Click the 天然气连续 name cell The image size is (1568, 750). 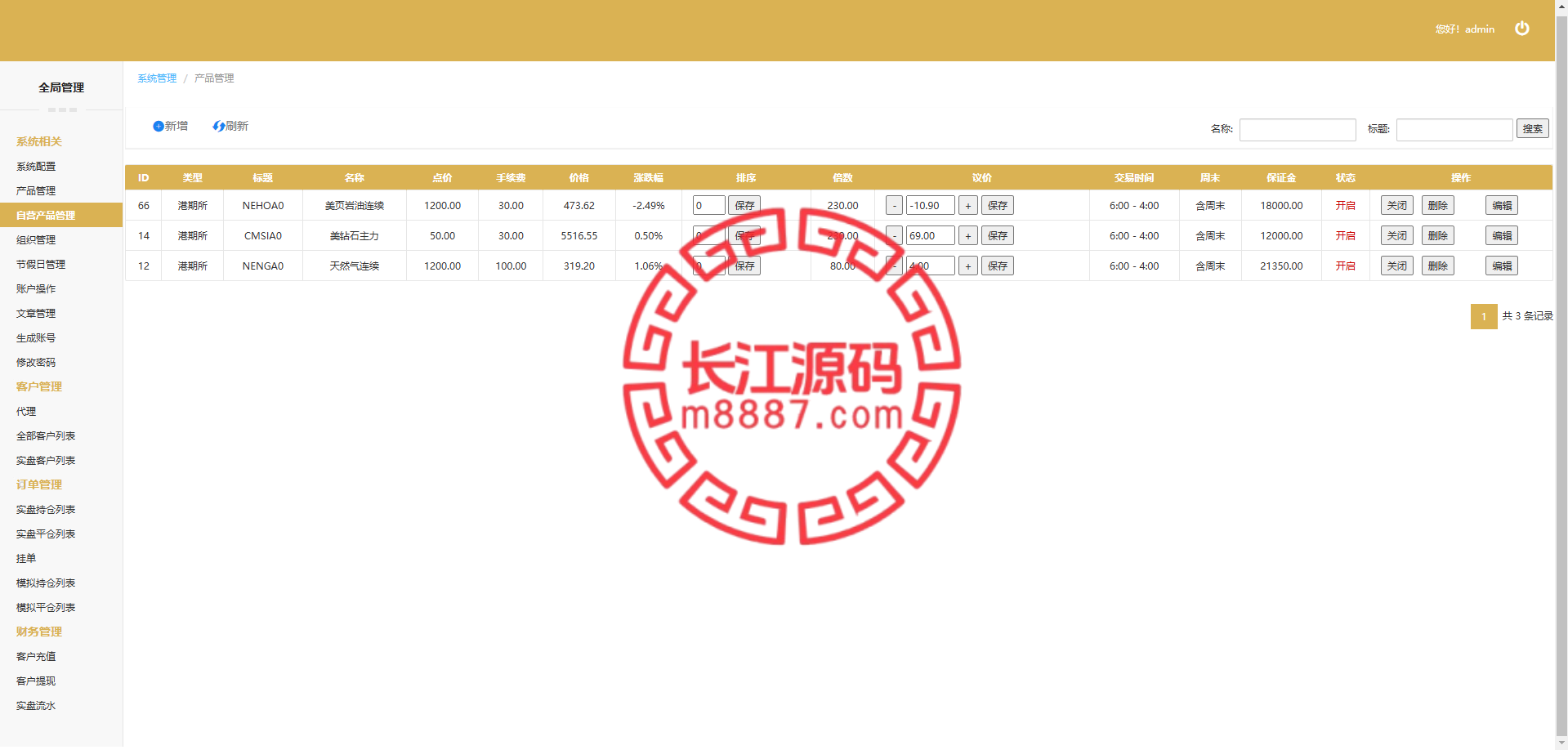[355, 266]
